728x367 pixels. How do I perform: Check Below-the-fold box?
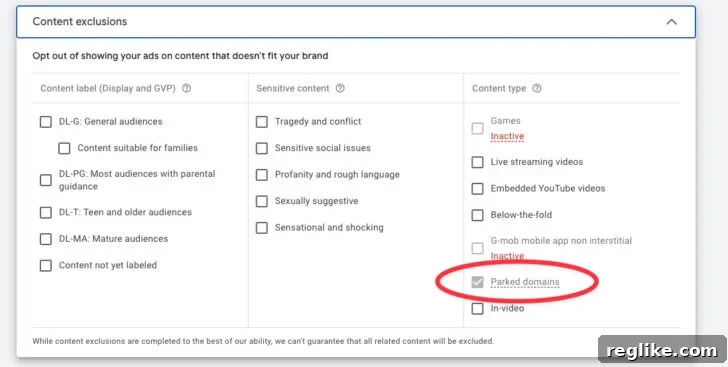[x=477, y=215]
